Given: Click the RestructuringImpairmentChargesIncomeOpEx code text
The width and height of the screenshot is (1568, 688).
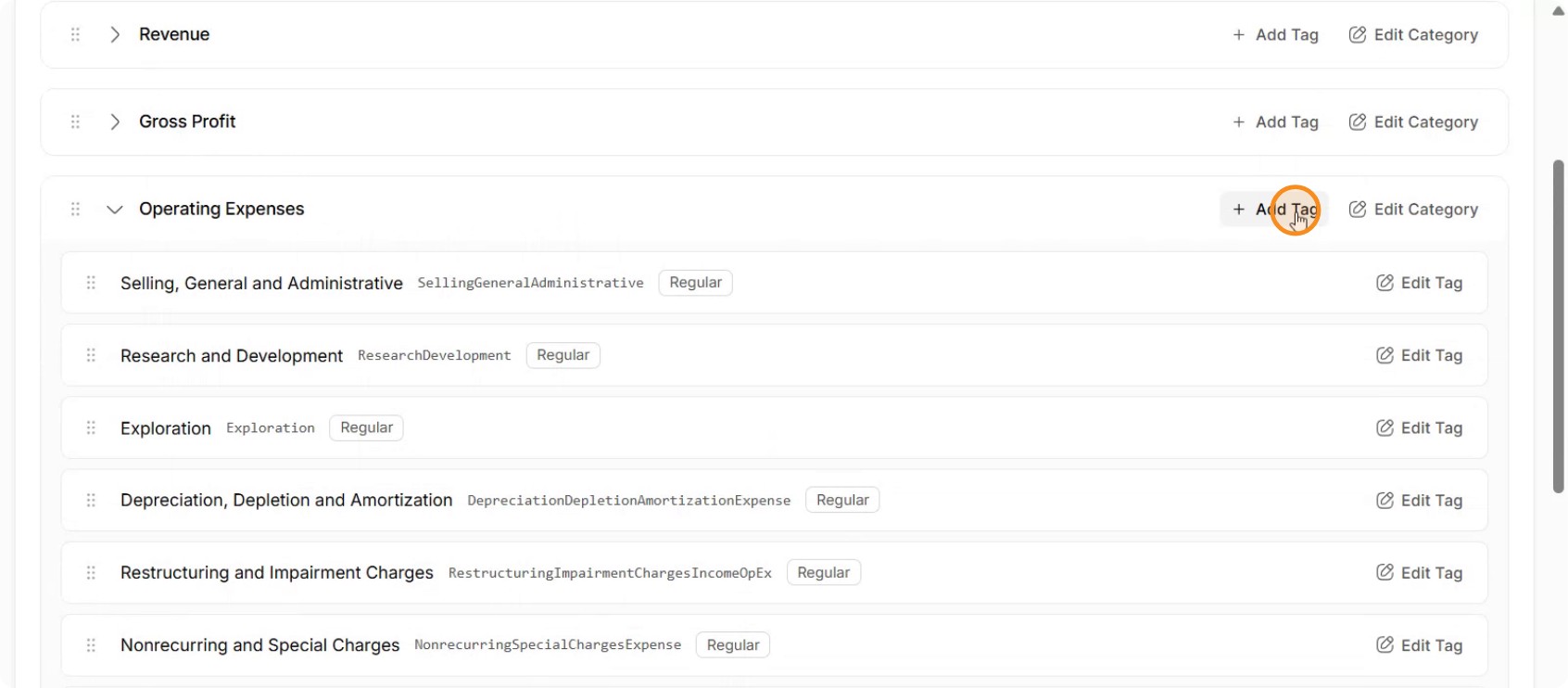Looking at the screenshot, I should [610, 572].
